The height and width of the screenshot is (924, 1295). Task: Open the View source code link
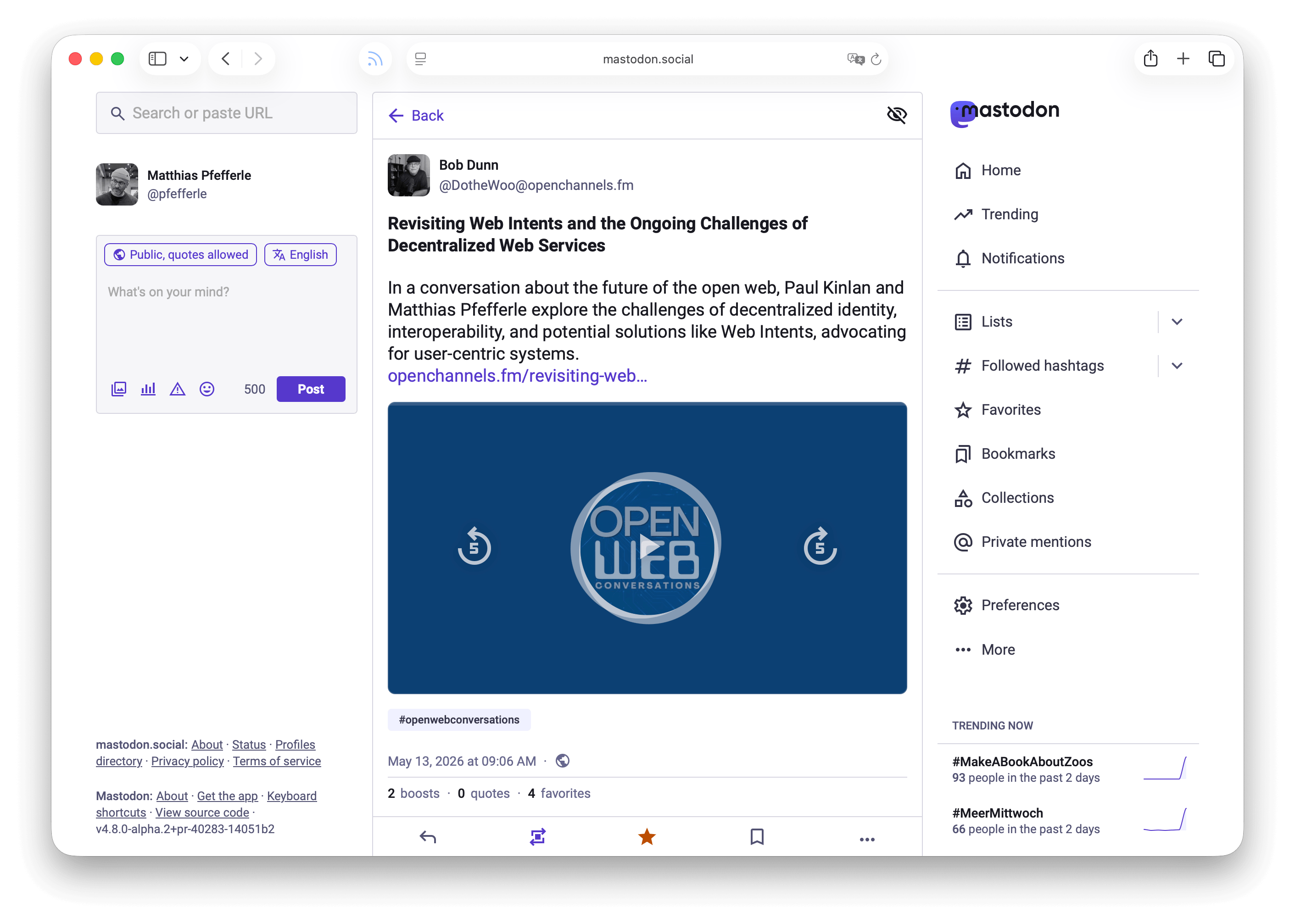[x=202, y=812]
